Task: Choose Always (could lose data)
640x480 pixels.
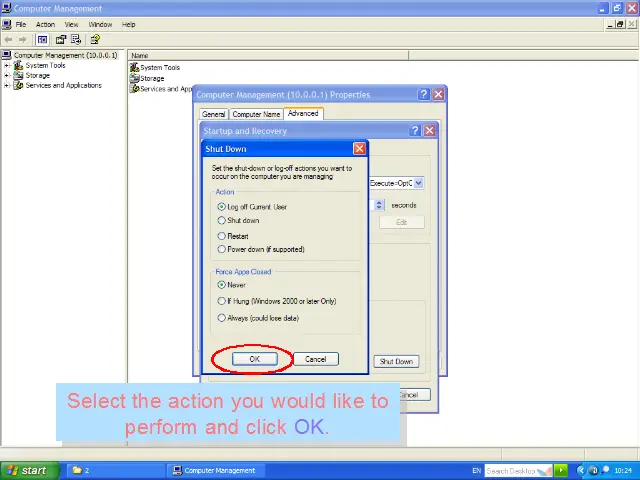Action: tap(258, 318)
